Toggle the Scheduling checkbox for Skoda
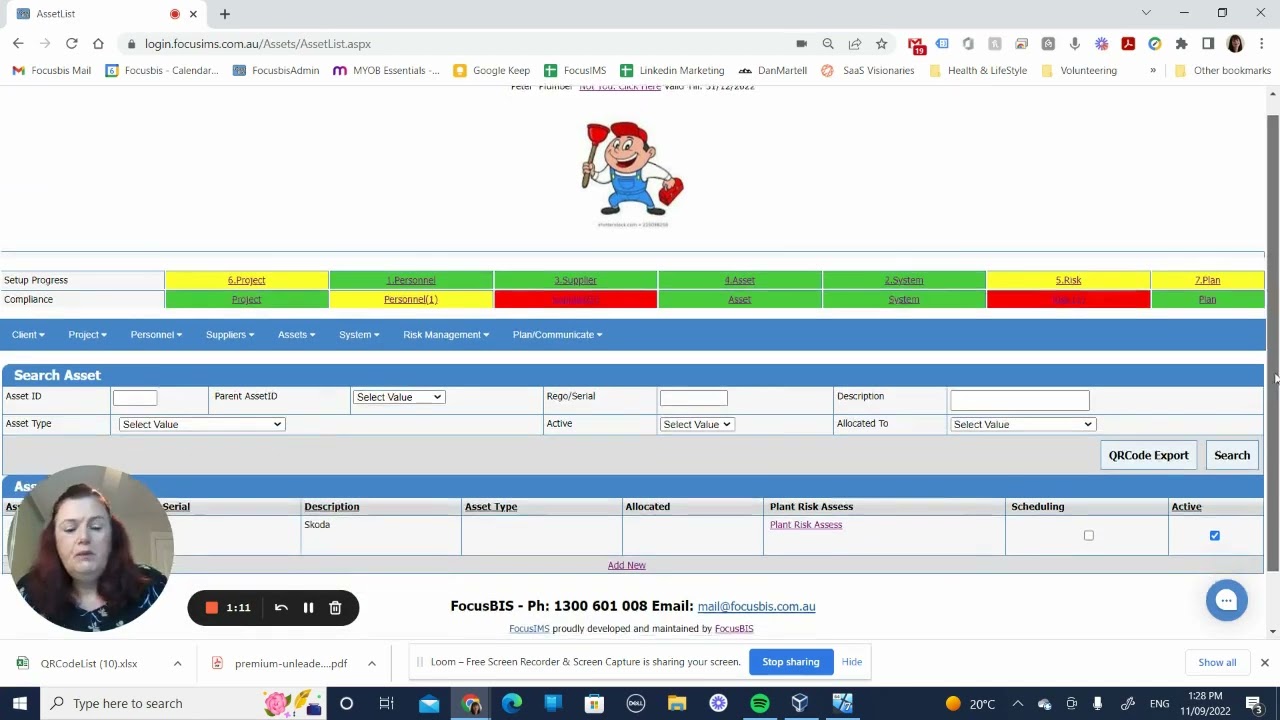The image size is (1280, 720). [1089, 536]
